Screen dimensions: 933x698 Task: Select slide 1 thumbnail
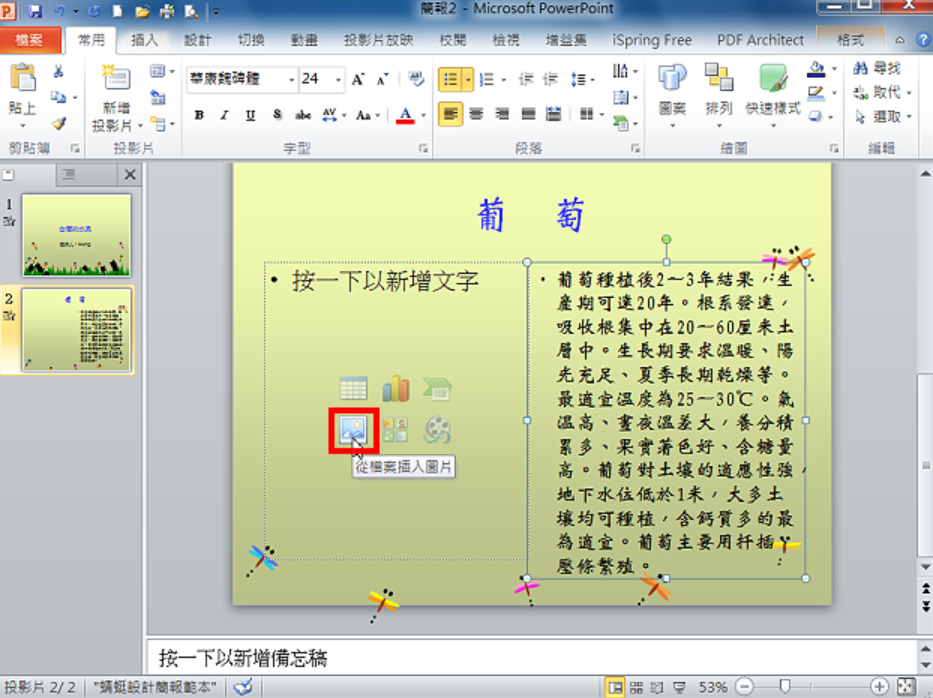click(76, 235)
